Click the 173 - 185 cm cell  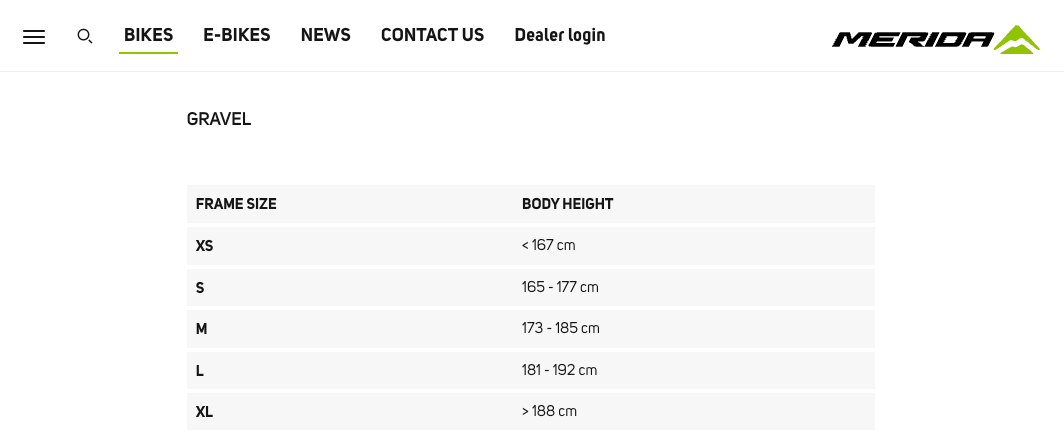point(560,328)
